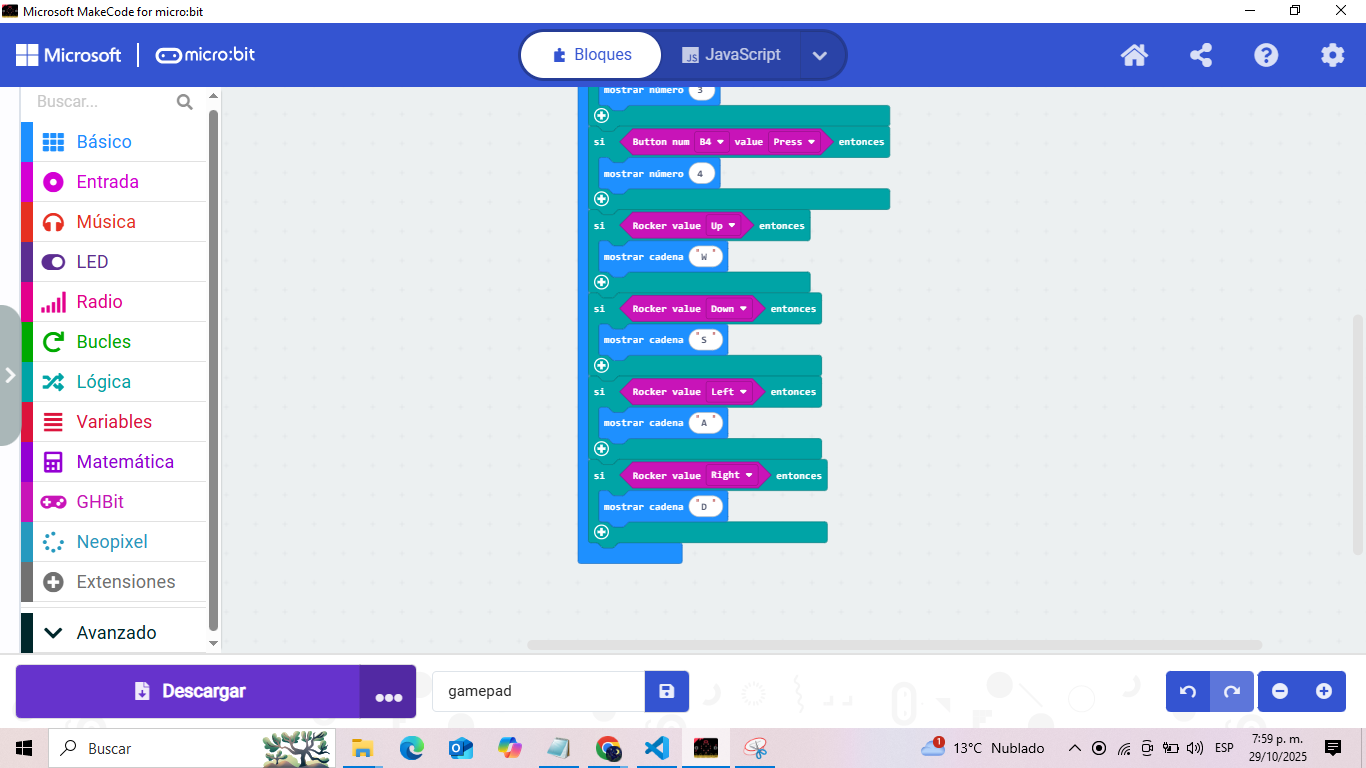Click the Share project icon
1366x768 pixels.
(x=1201, y=55)
